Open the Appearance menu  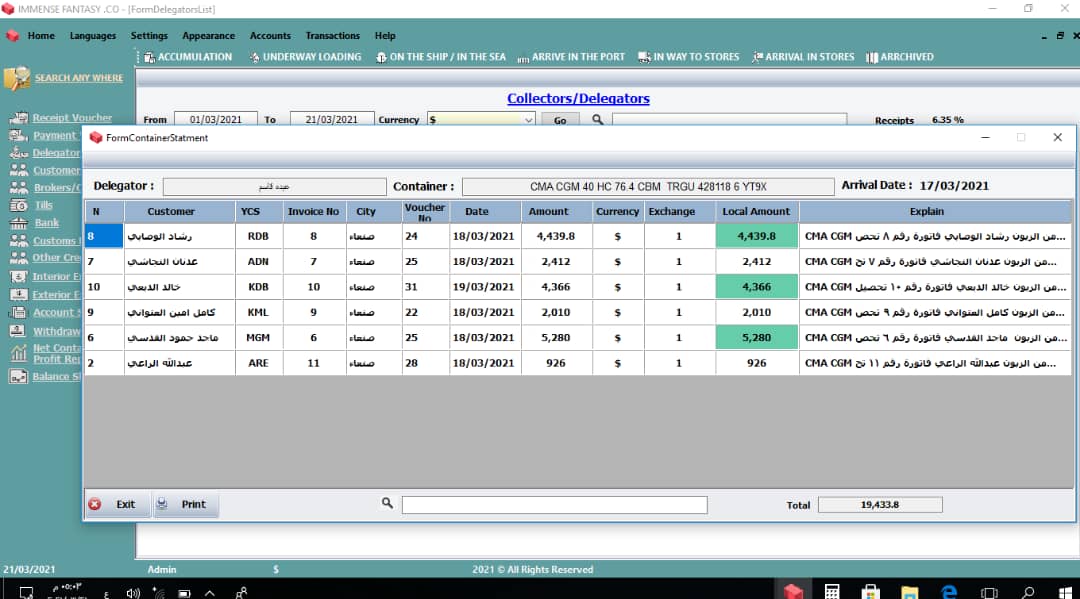(208, 36)
